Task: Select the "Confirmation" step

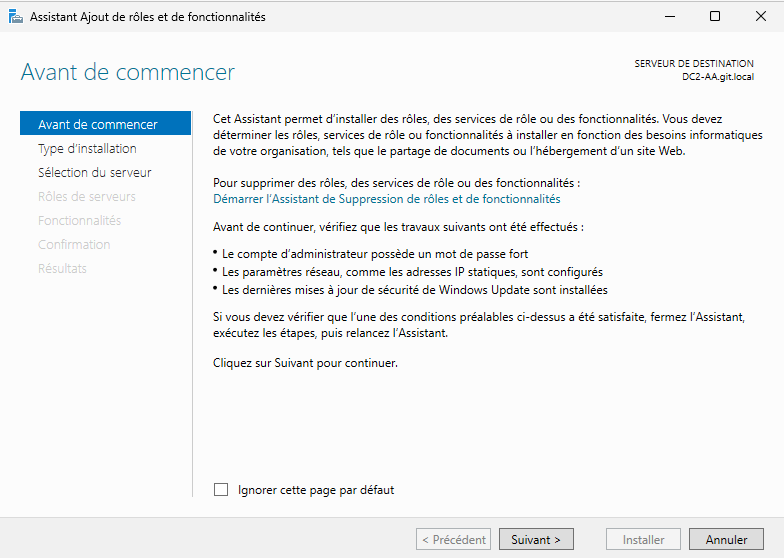Action: (74, 244)
